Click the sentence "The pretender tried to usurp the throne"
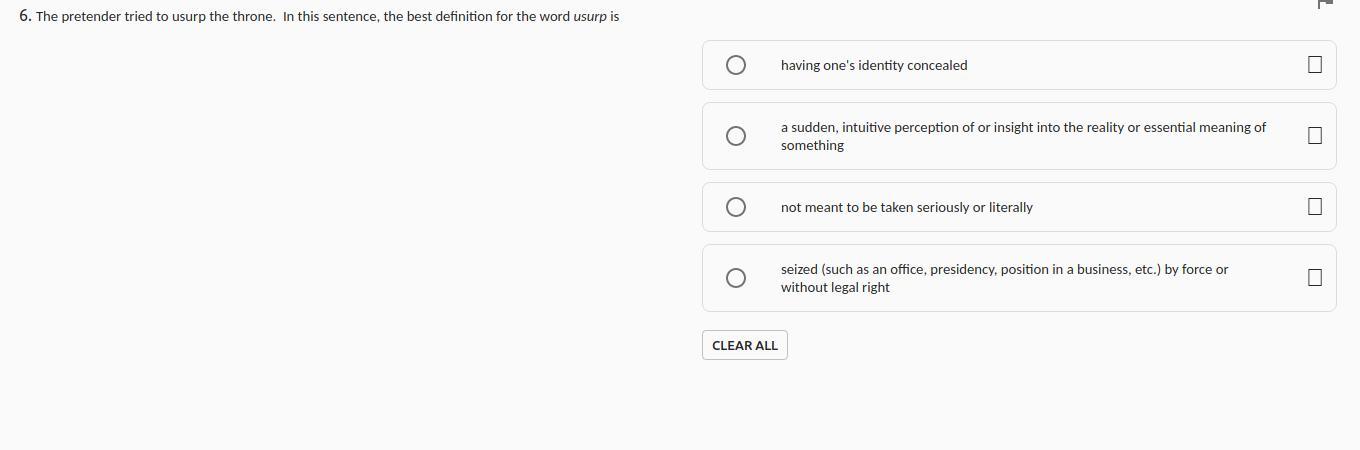1360x450 pixels. pos(155,17)
